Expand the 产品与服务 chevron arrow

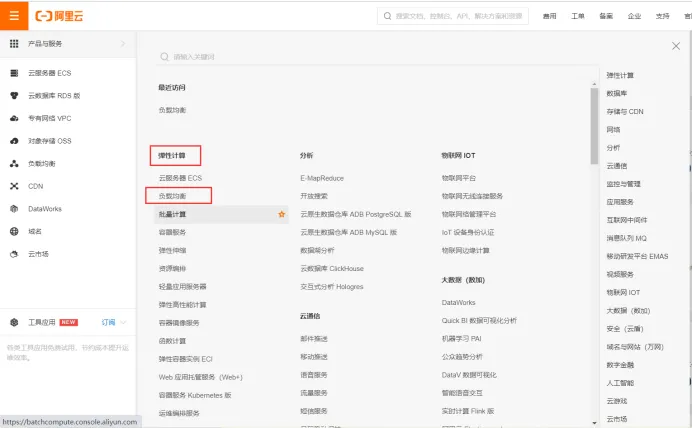pyautogui.click(x=123, y=43)
